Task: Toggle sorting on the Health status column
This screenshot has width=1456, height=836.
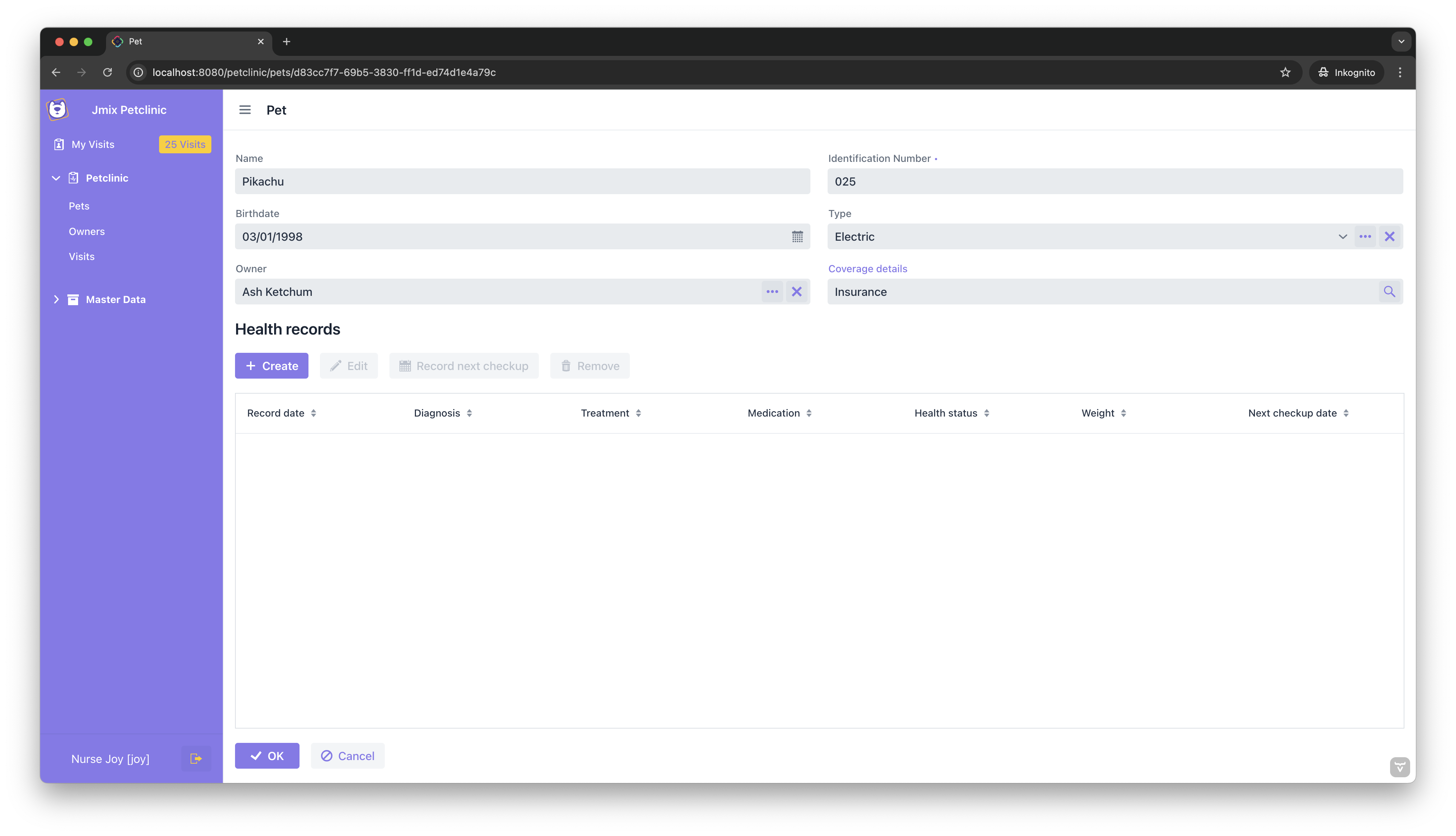Action: (x=987, y=413)
